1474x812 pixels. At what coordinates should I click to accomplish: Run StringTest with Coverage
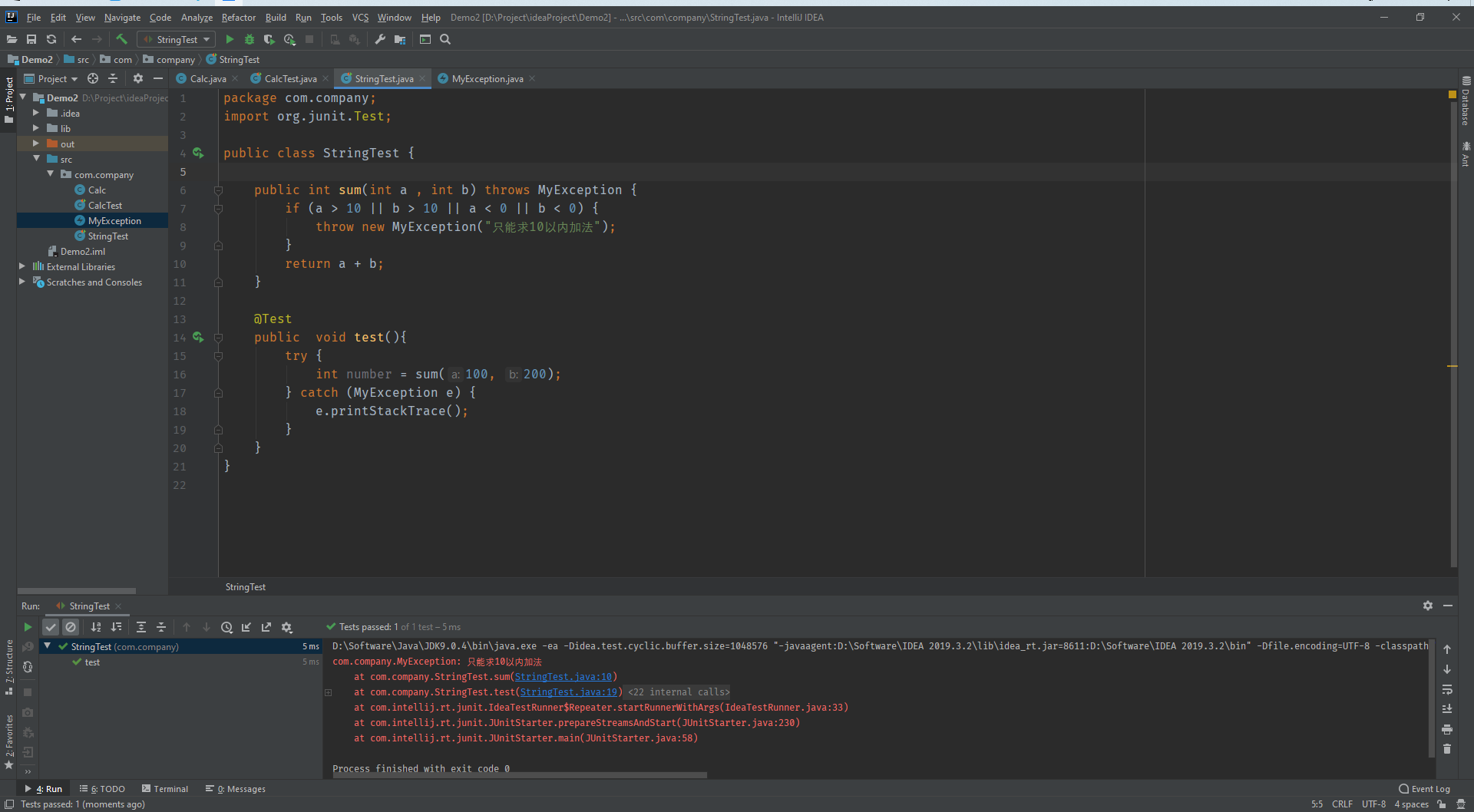[269, 39]
